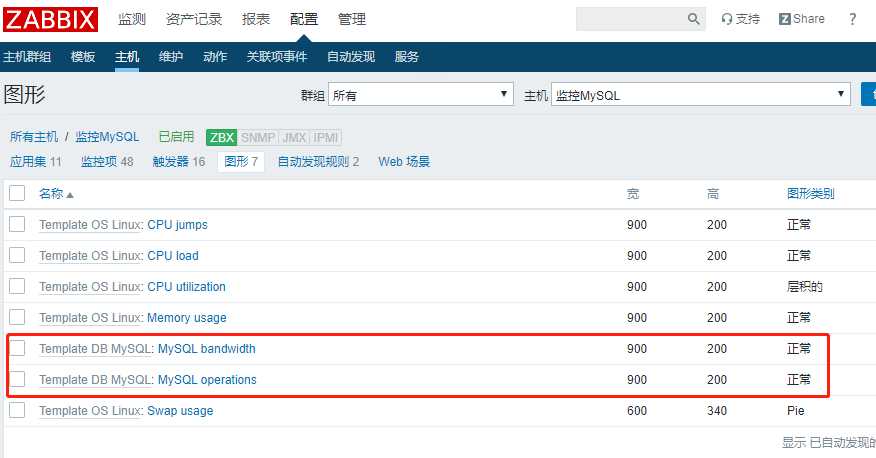Image resolution: width=876 pixels, height=458 pixels.
Task: Click the 层积的 type cell for CPU utilization
Action: (x=804, y=287)
